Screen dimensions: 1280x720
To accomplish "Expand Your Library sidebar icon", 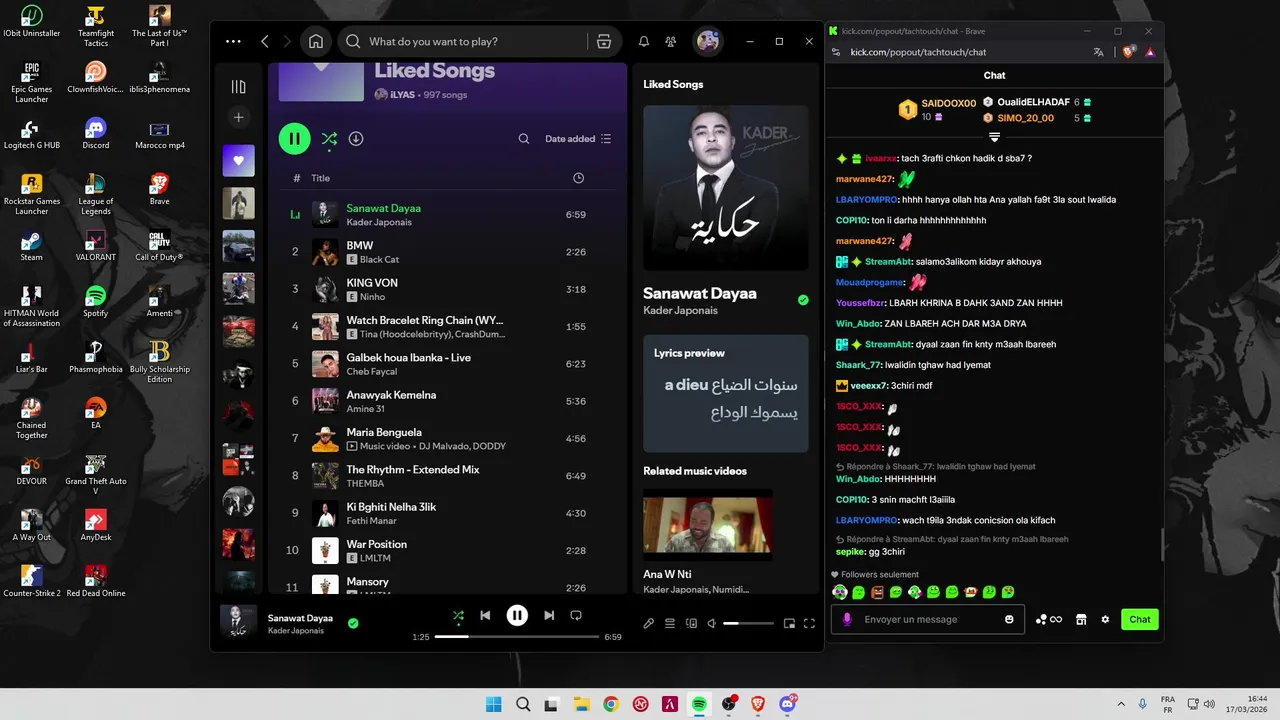I will (x=238, y=87).
